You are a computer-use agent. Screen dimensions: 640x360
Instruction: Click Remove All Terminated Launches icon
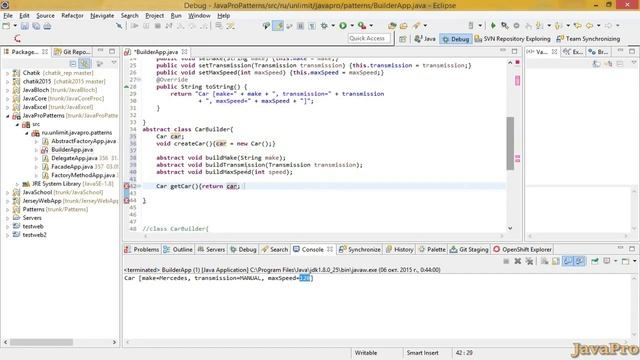[x=529, y=261]
